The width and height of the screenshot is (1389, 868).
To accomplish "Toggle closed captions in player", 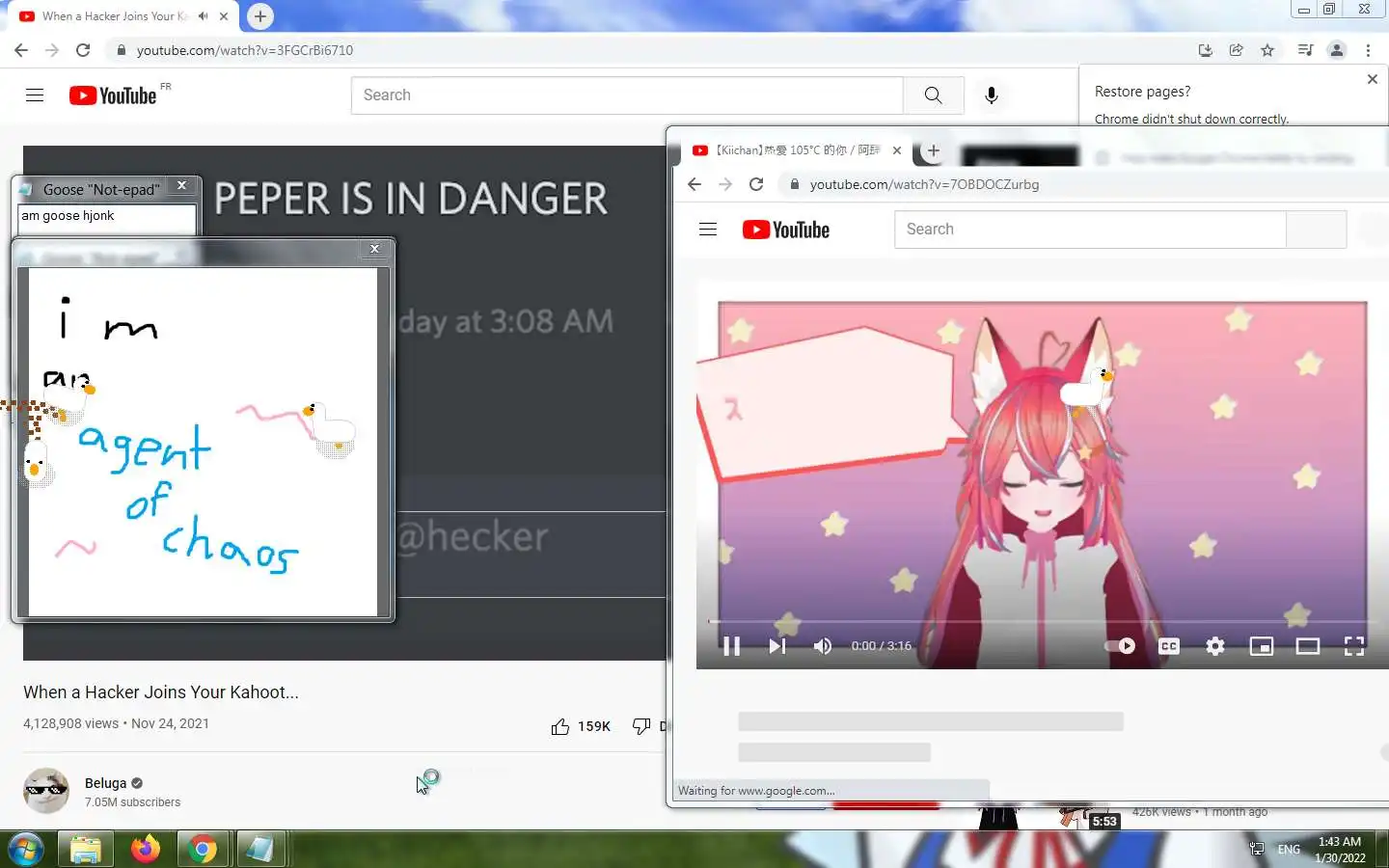I will [x=1169, y=646].
